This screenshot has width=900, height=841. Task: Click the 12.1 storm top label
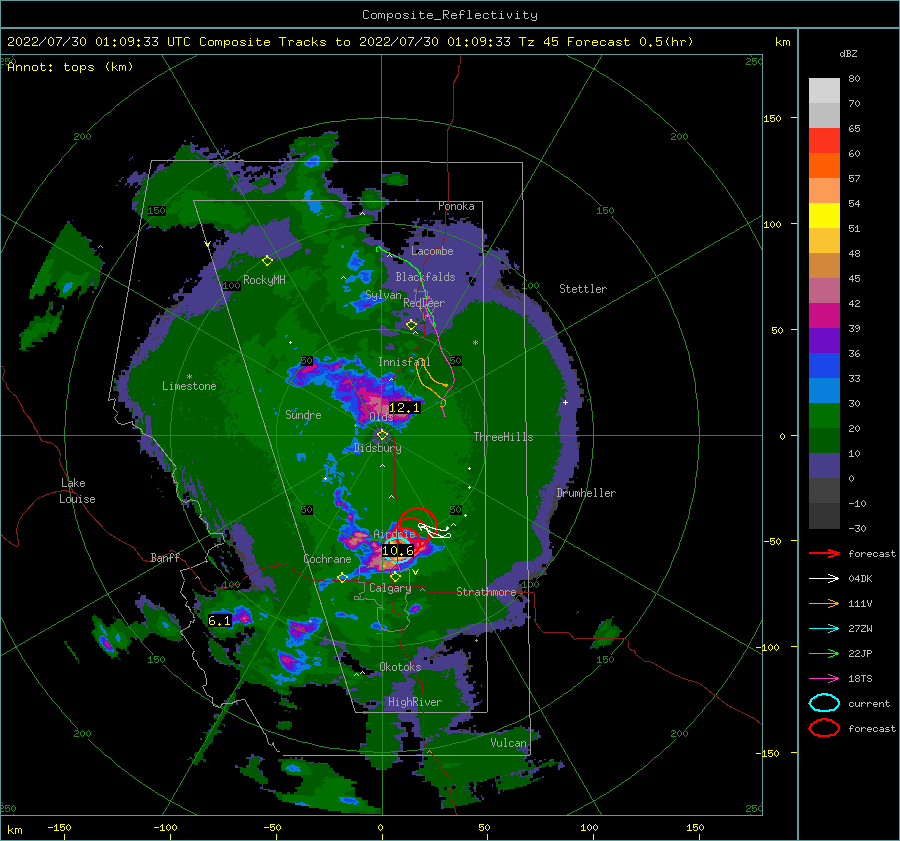click(404, 408)
